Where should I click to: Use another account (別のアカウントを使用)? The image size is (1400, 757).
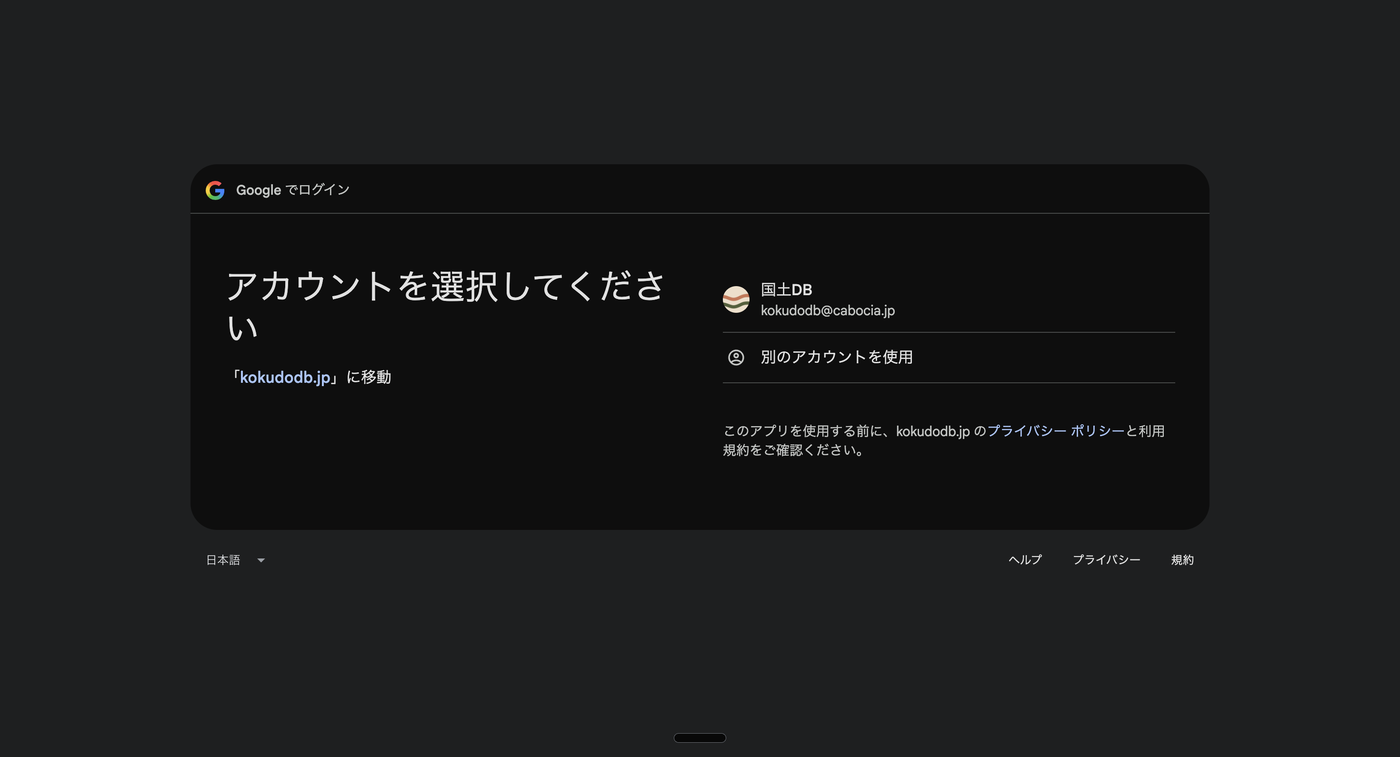tap(949, 357)
